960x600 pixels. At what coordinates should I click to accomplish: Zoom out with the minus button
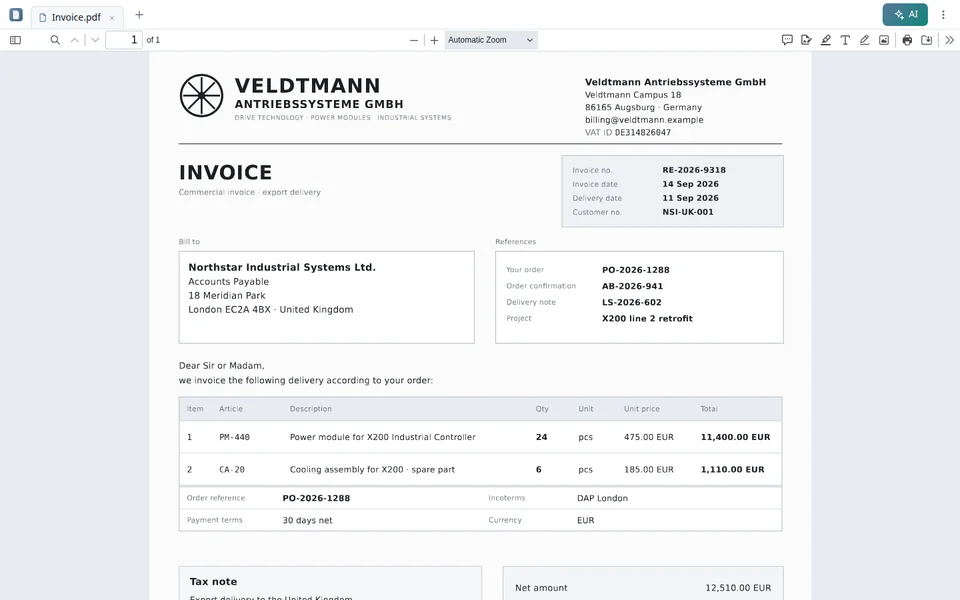414,40
